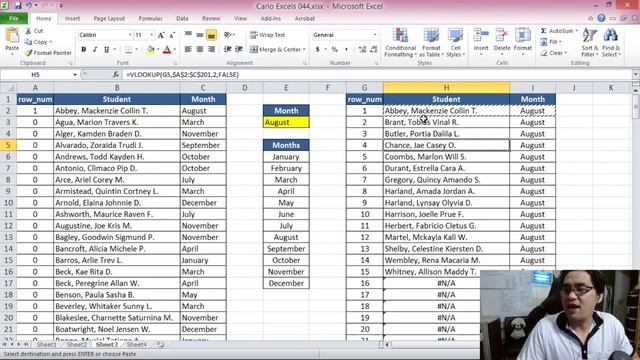640x360 pixels.
Task: Switch to the Review tab
Action: (211, 18)
